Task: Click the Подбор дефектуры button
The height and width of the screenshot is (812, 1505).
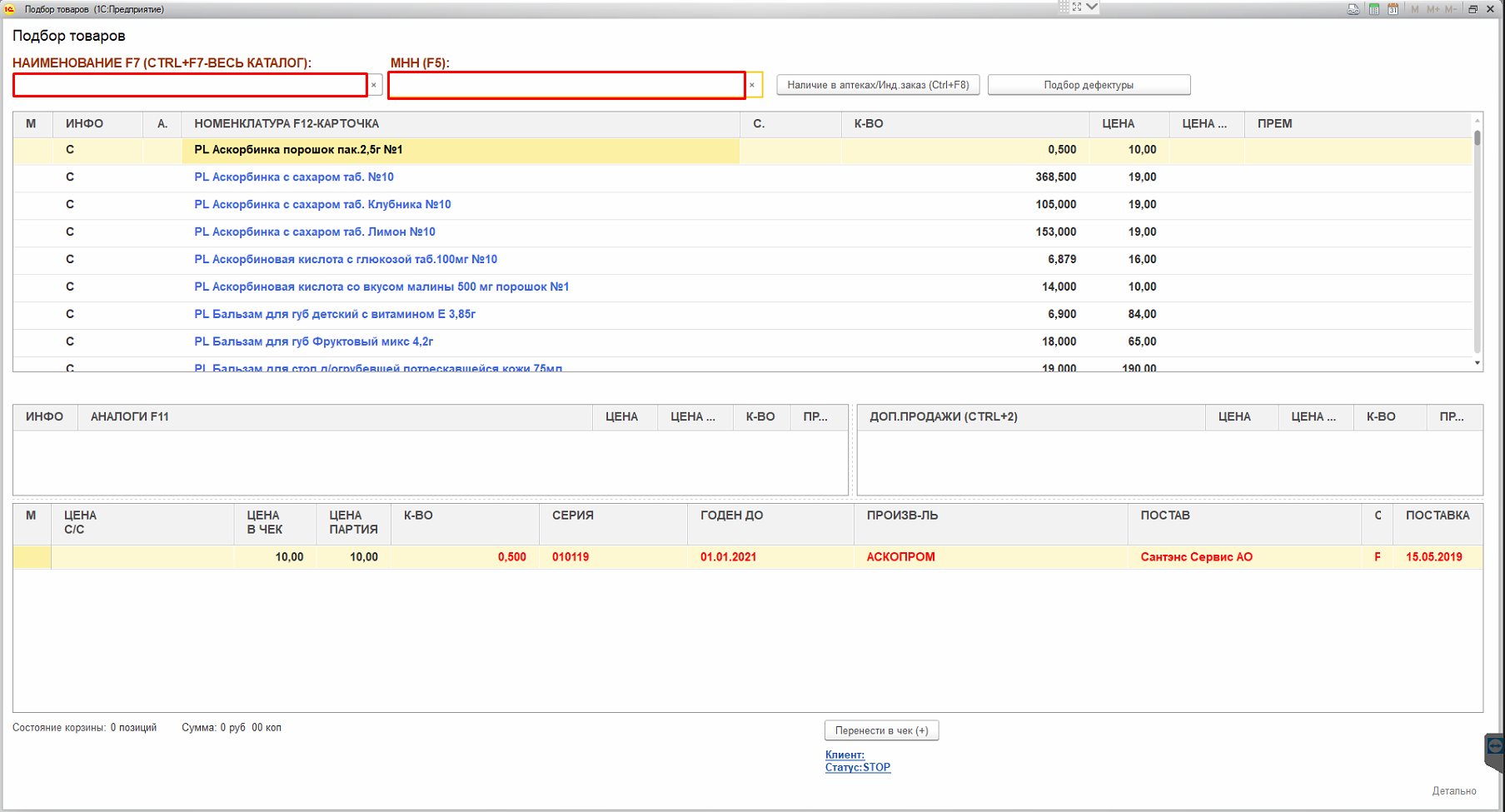Action: pos(1089,85)
